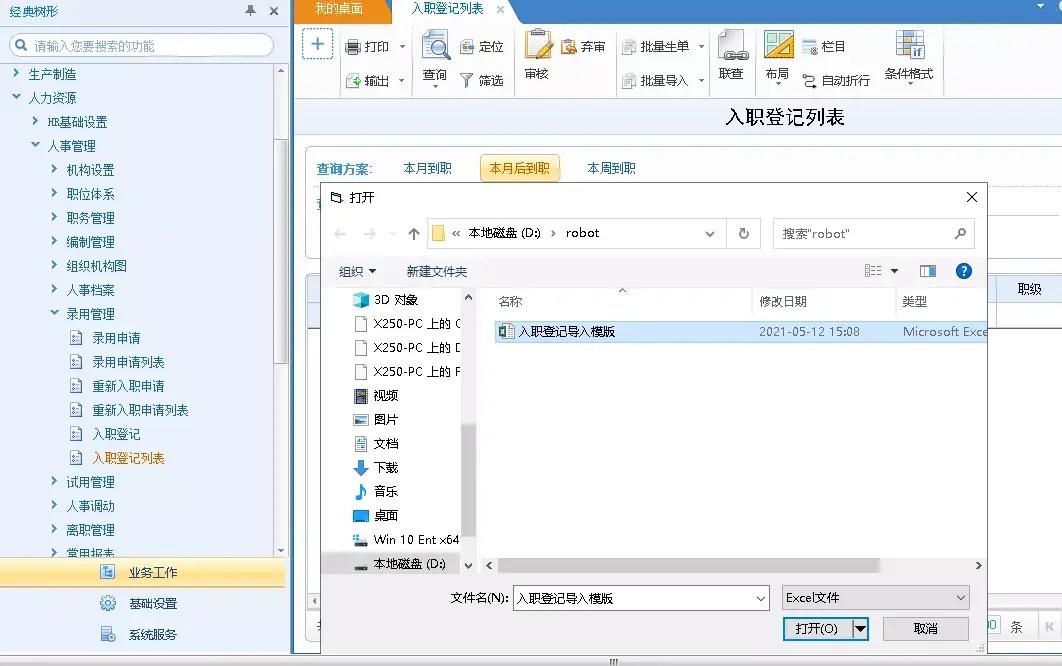Viewport: 1062px width, 666px height.
Task: Click the 搜索"robot" search box
Action: pyautogui.click(x=874, y=234)
